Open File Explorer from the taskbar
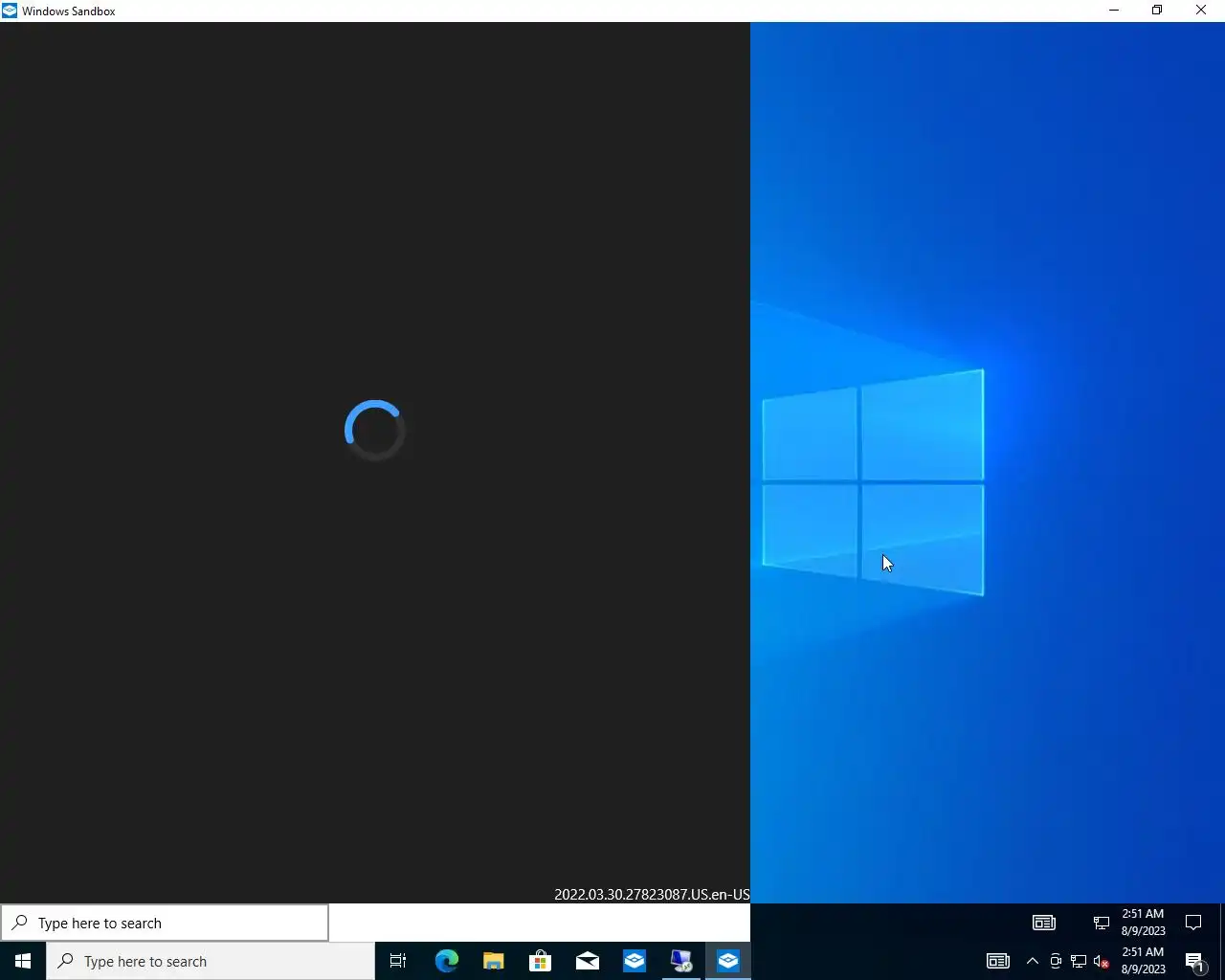Viewport: 1225px width, 980px height. coord(493,961)
